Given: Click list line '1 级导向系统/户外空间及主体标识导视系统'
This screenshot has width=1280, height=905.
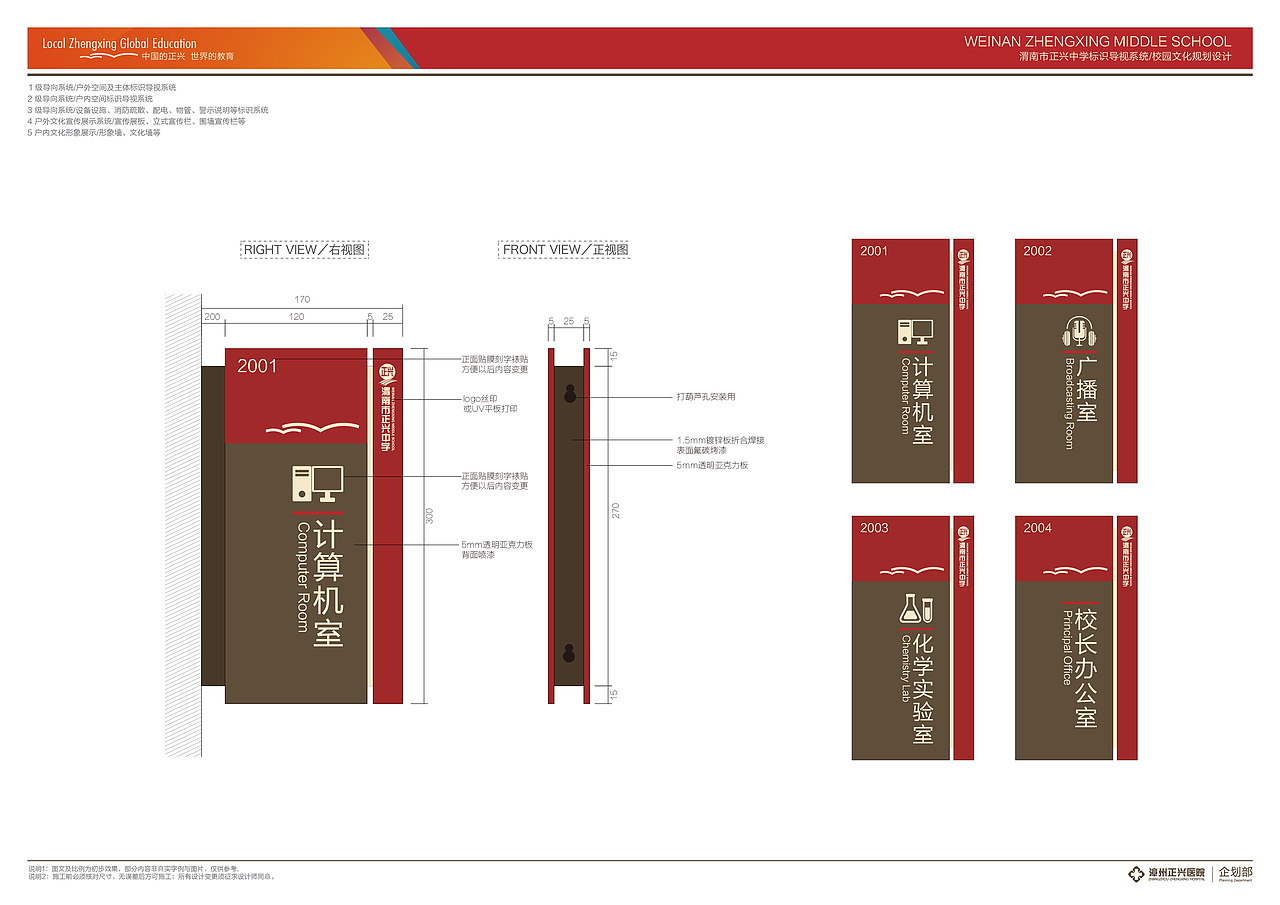Looking at the screenshot, I should (x=102, y=88).
